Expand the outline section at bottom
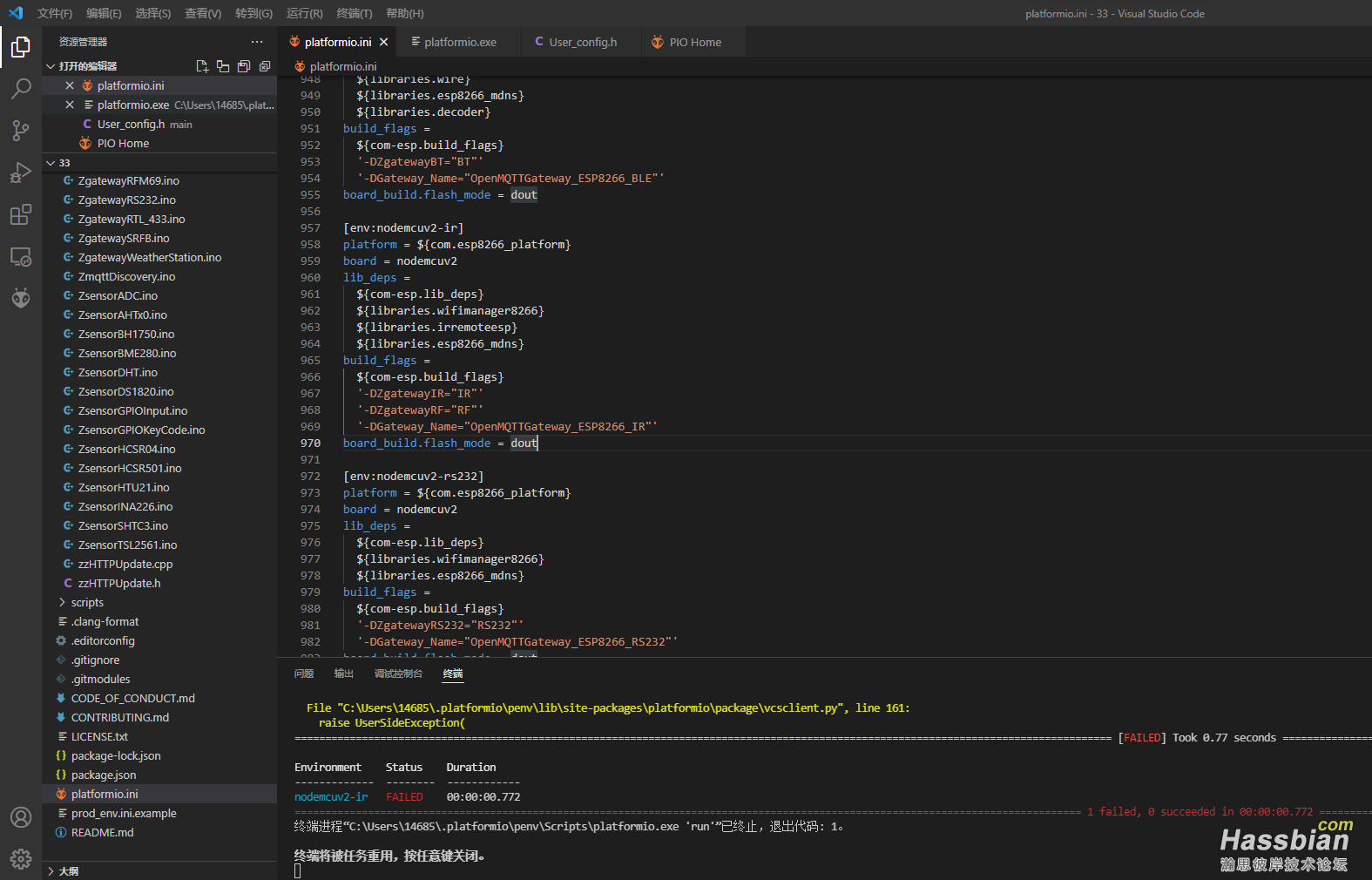Viewport: 1372px width, 880px height. [x=51, y=871]
